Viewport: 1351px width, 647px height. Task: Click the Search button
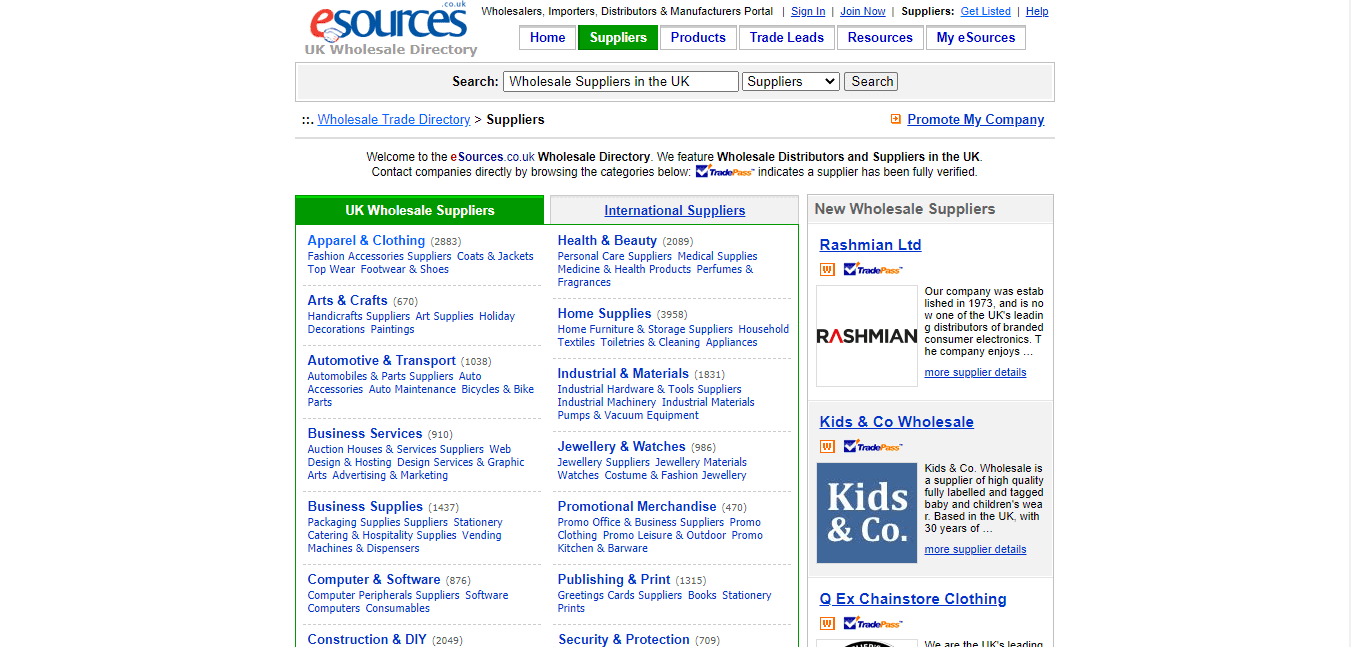pyautogui.click(x=871, y=82)
